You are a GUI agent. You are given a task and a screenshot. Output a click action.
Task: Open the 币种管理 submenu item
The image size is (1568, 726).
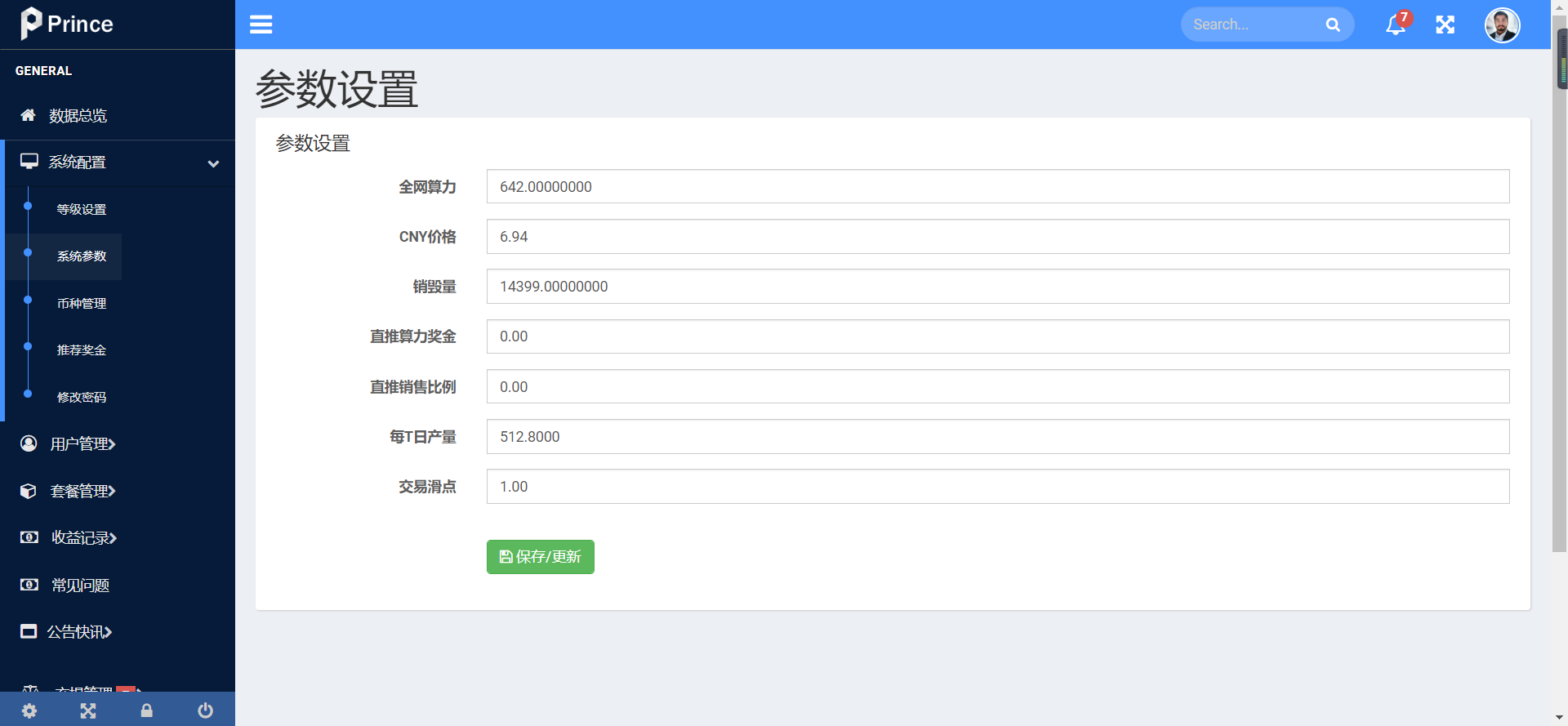click(x=82, y=304)
